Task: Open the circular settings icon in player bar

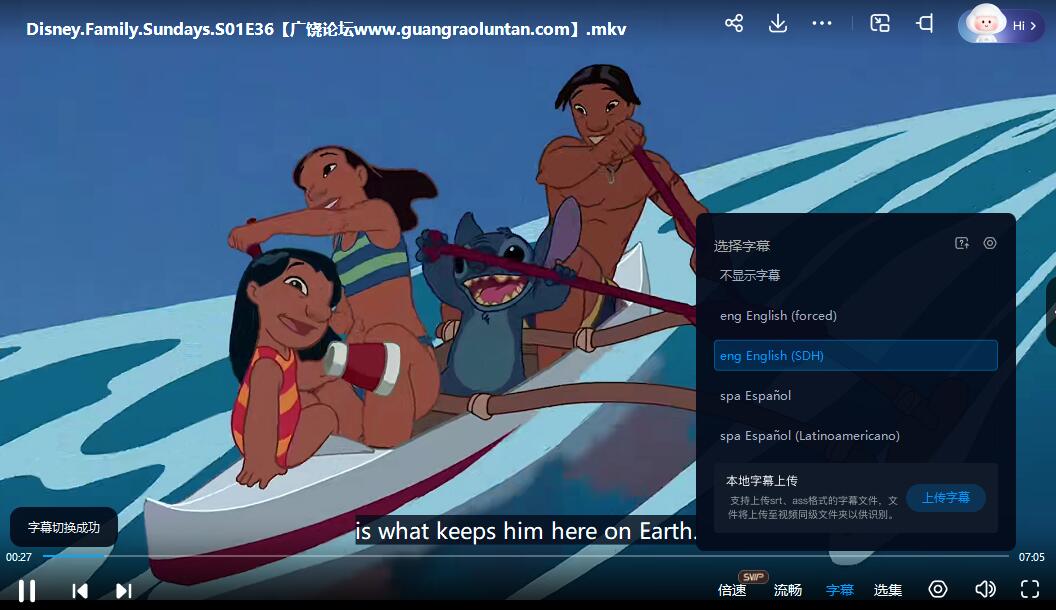Action: [937, 589]
